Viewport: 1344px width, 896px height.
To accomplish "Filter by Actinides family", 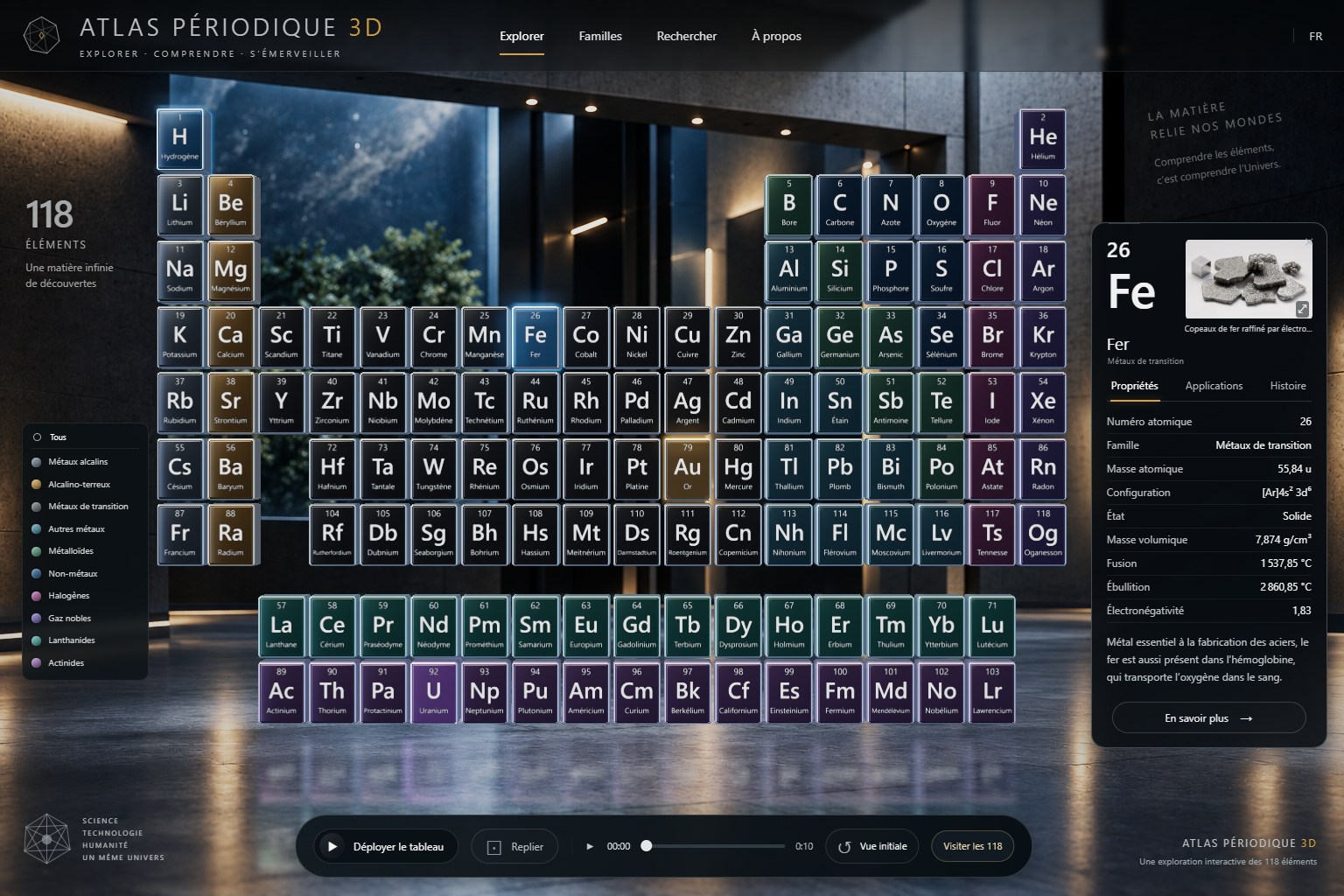I will point(85,663).
